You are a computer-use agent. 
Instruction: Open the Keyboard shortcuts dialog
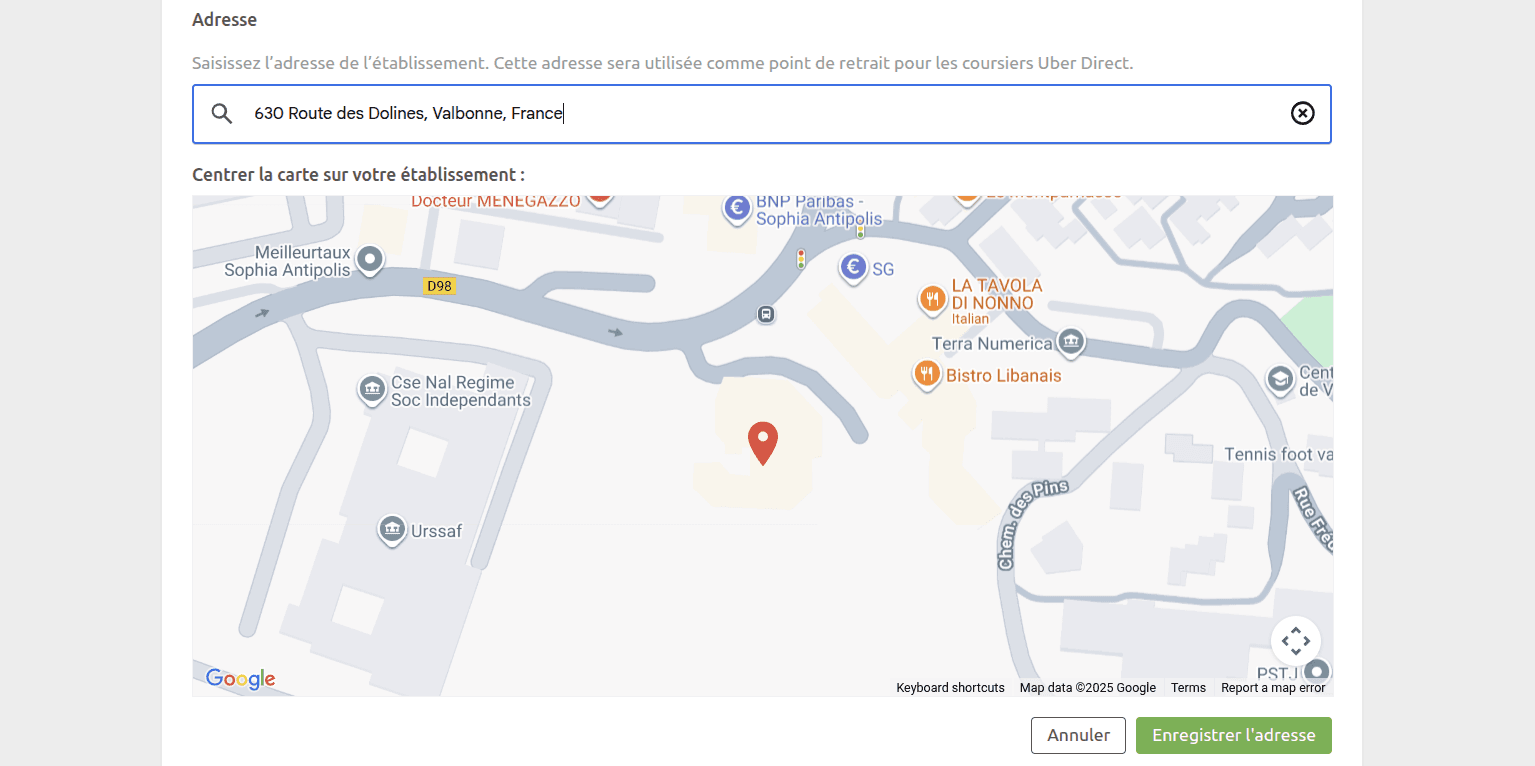click(949, 687)
